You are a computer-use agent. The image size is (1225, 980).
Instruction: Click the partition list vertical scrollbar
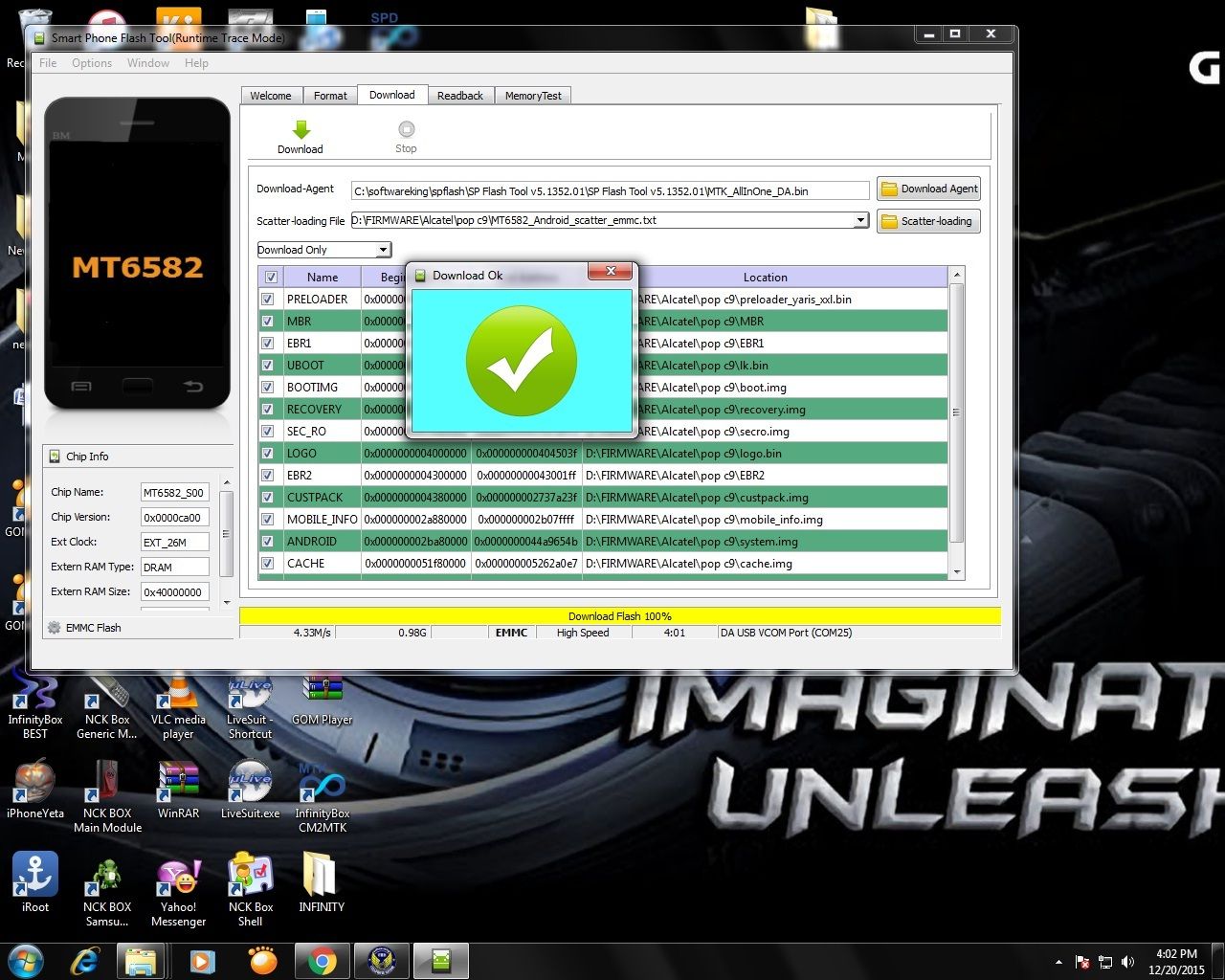pos(956,412)
